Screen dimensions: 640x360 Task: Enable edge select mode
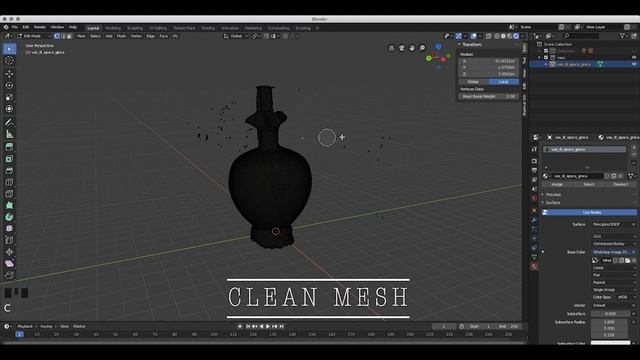pyautogui.click(x=63, y=36)
